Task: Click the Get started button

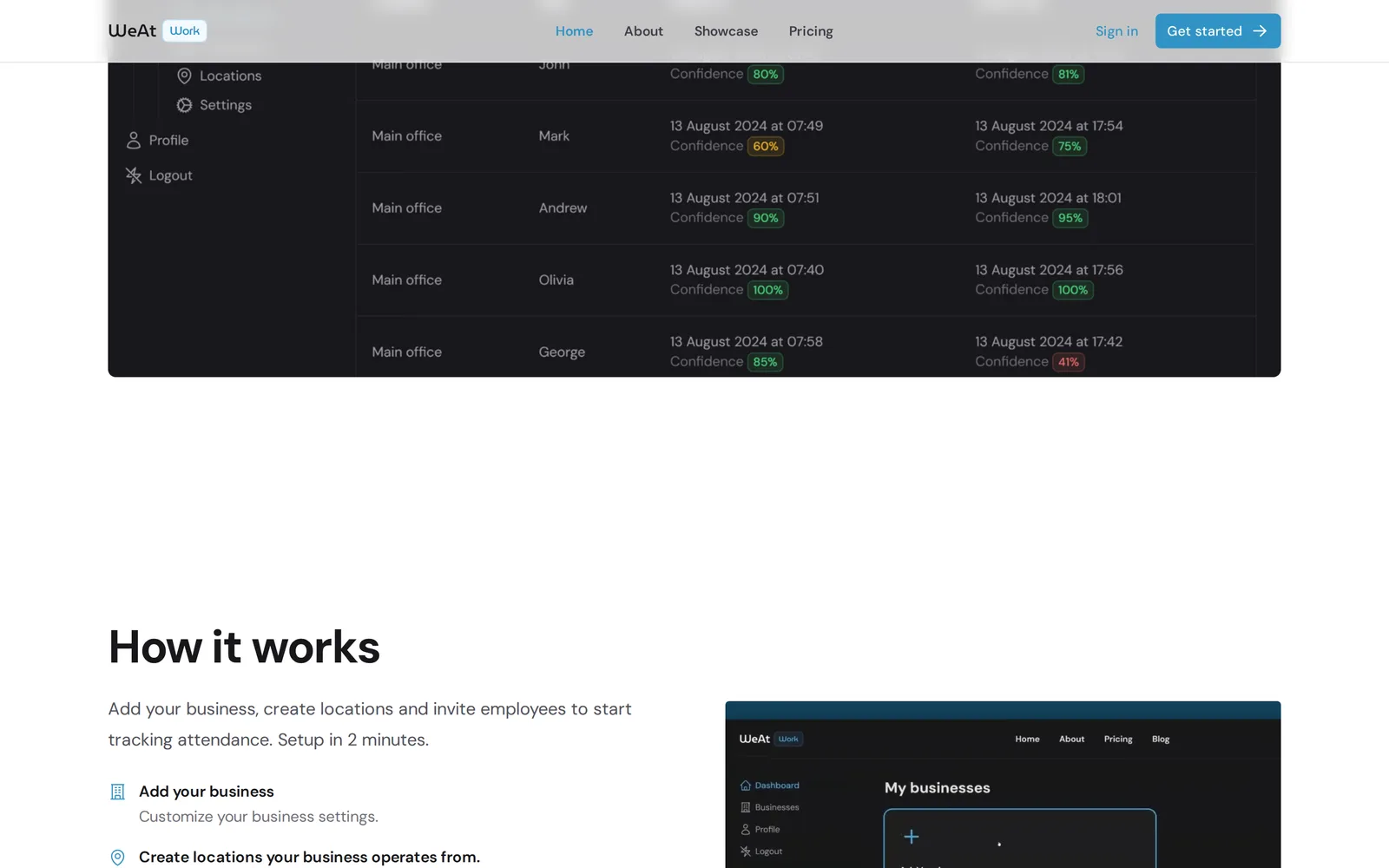Action: (x=1217, y=31)
